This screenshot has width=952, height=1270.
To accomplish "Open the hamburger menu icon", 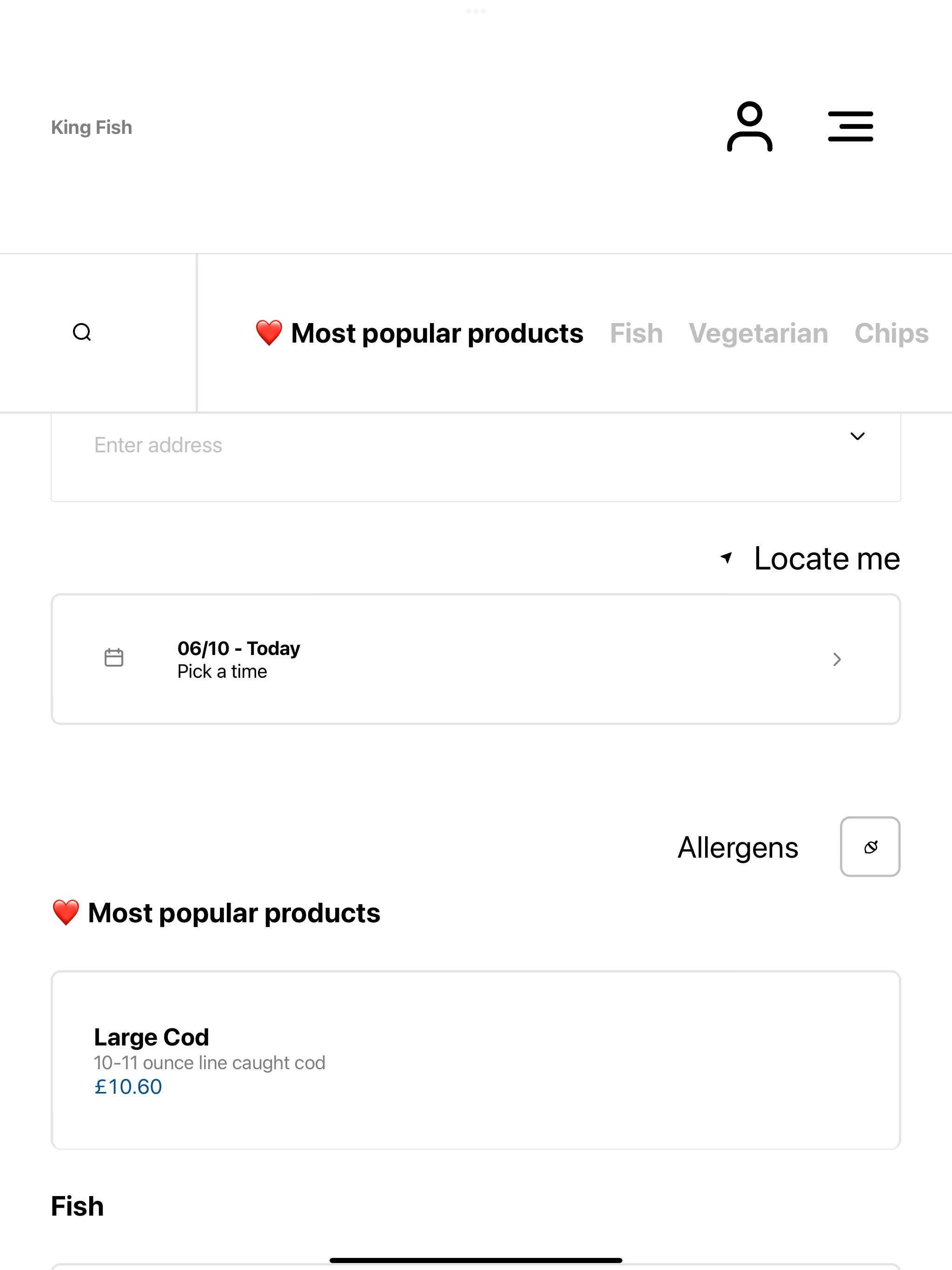I will click(850, 127).
